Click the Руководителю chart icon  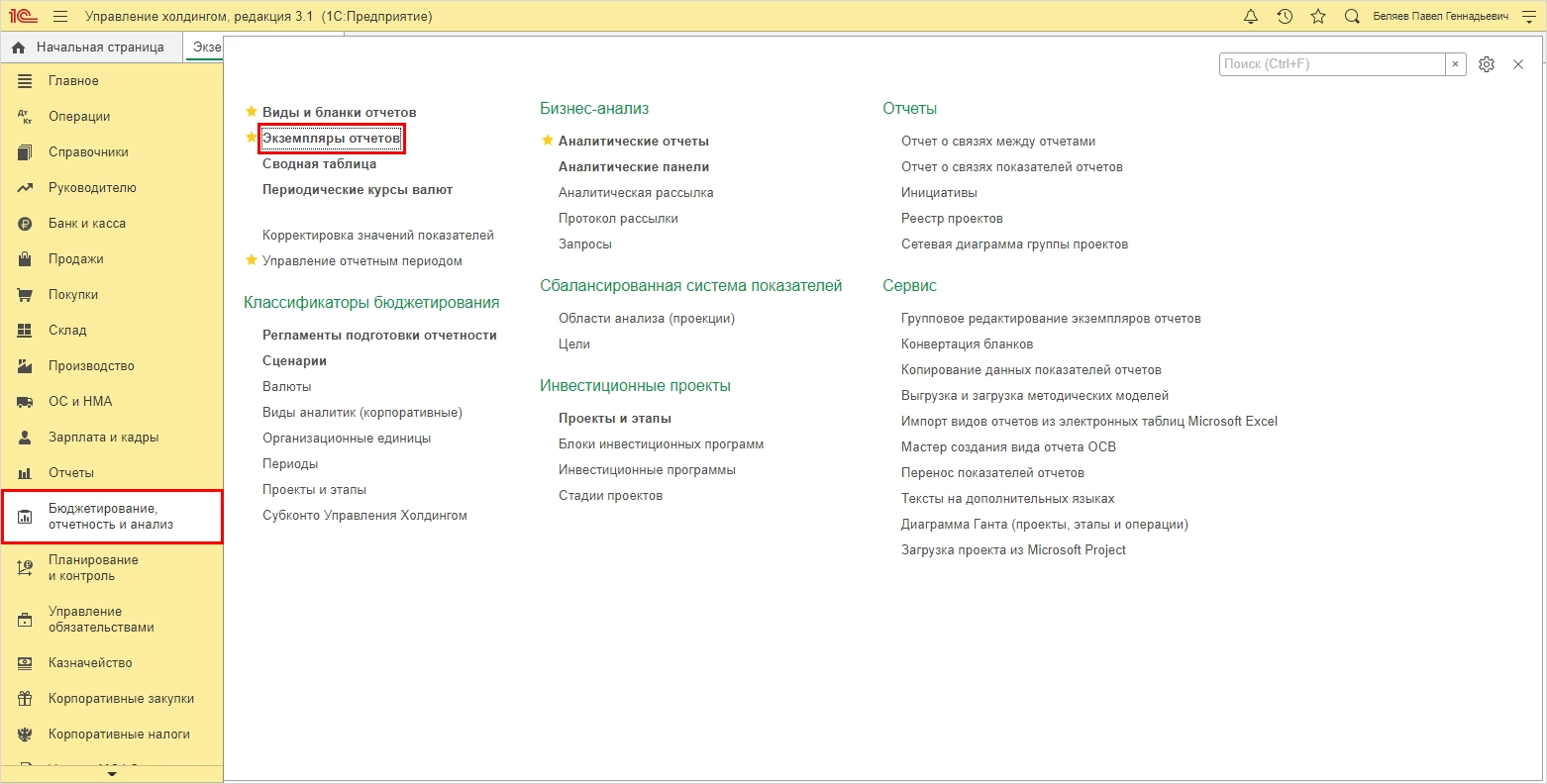(x=26, y=188)
